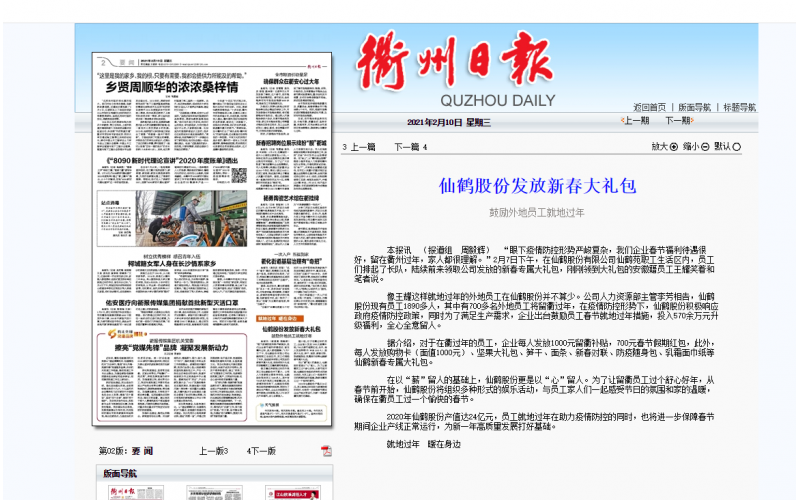Go to next issue via 下一期

pyautogui.click(x=678, y=121)
